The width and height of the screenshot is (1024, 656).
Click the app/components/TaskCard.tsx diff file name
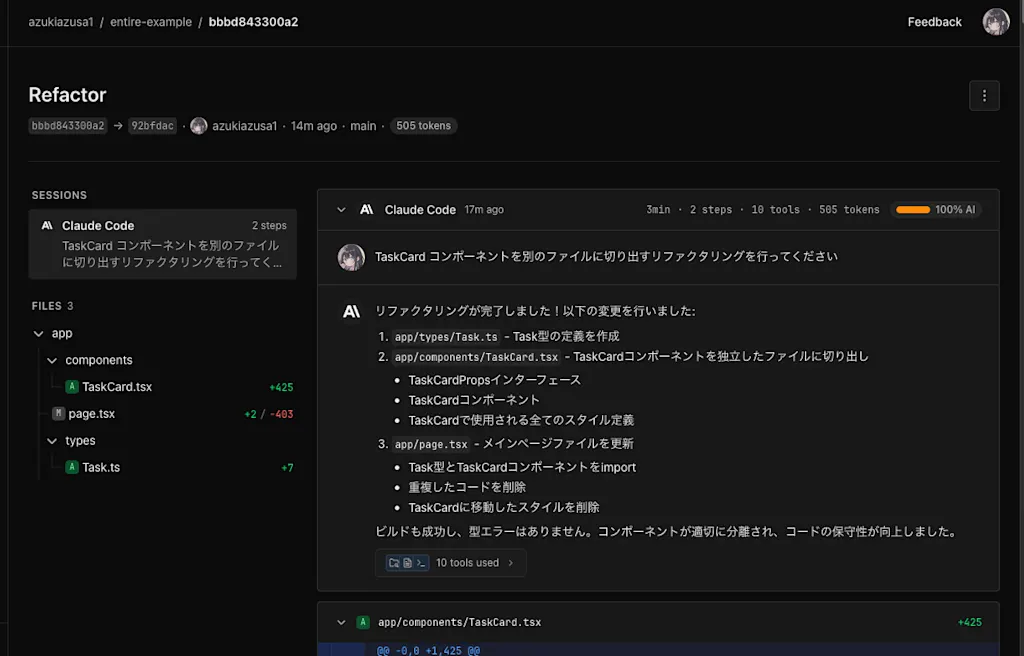pyautogui.click(x=460, y=623)
